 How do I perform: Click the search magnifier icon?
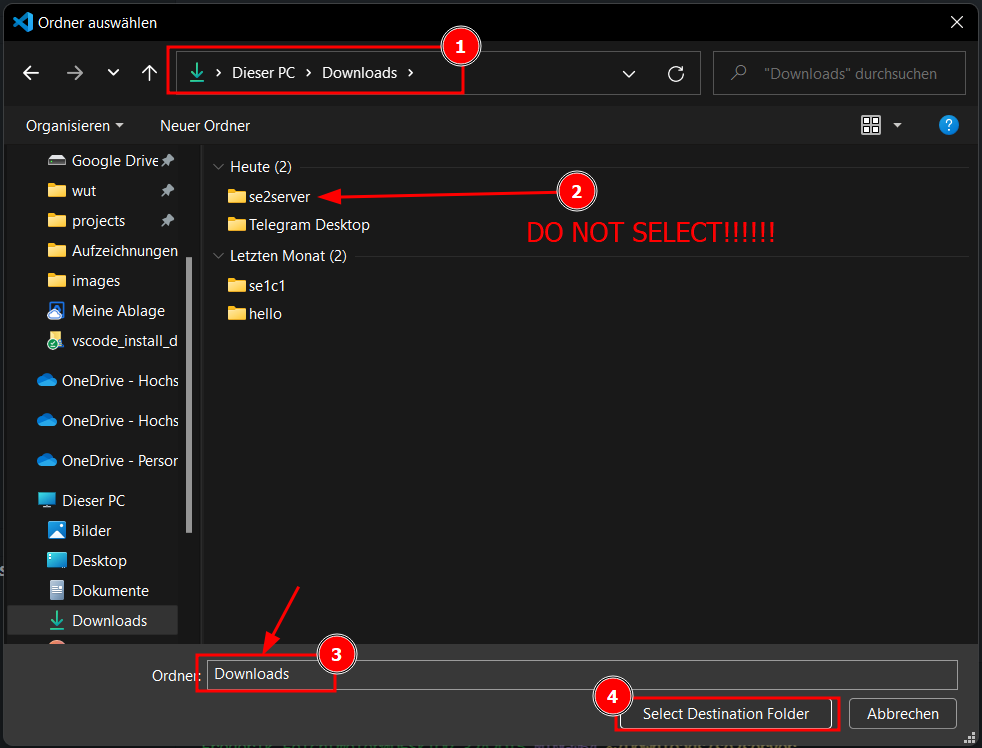[739, 73]
